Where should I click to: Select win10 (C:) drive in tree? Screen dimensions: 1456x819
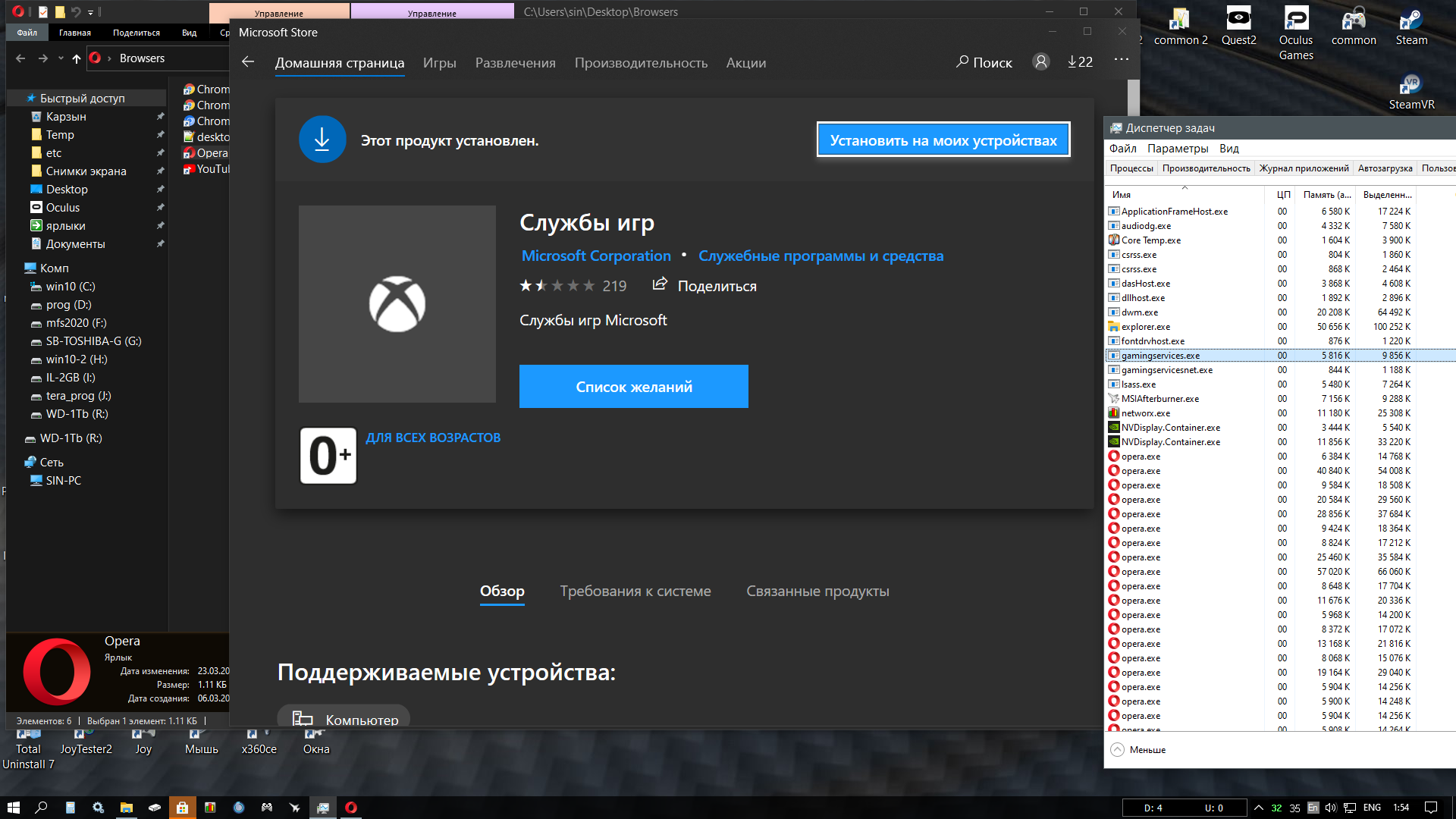click(x=70, y=287)
